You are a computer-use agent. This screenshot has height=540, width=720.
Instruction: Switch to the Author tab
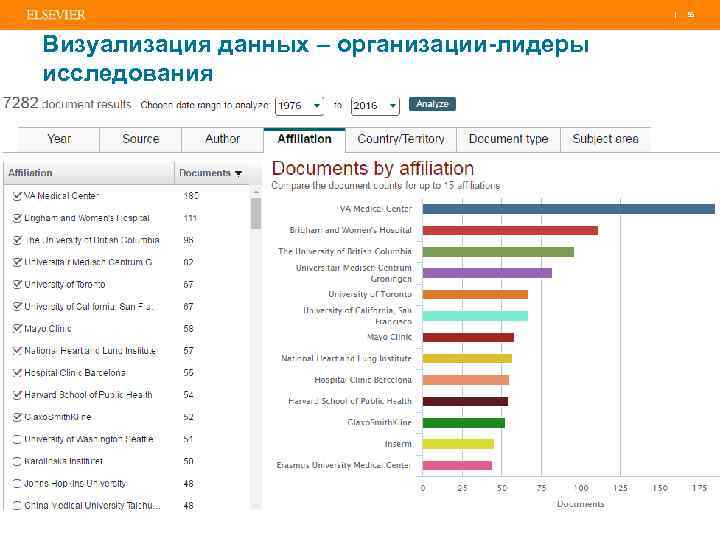(x=222, y=139)
